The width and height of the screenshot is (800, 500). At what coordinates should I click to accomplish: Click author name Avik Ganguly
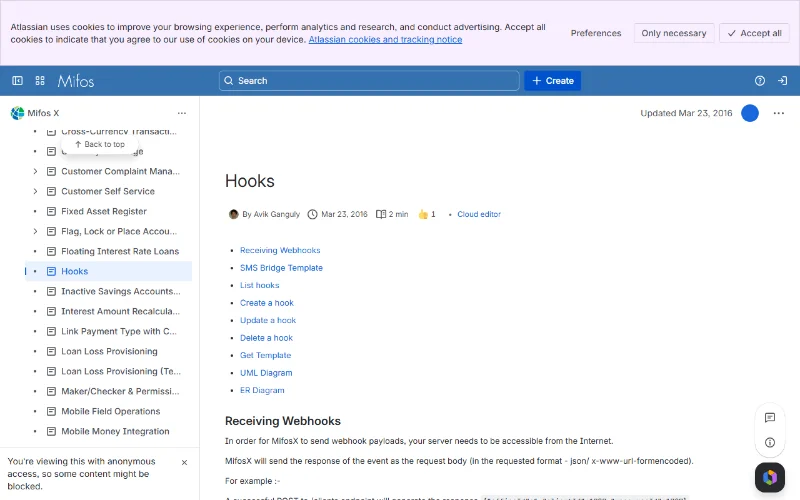pyautogui.click(x=277, y=214)
